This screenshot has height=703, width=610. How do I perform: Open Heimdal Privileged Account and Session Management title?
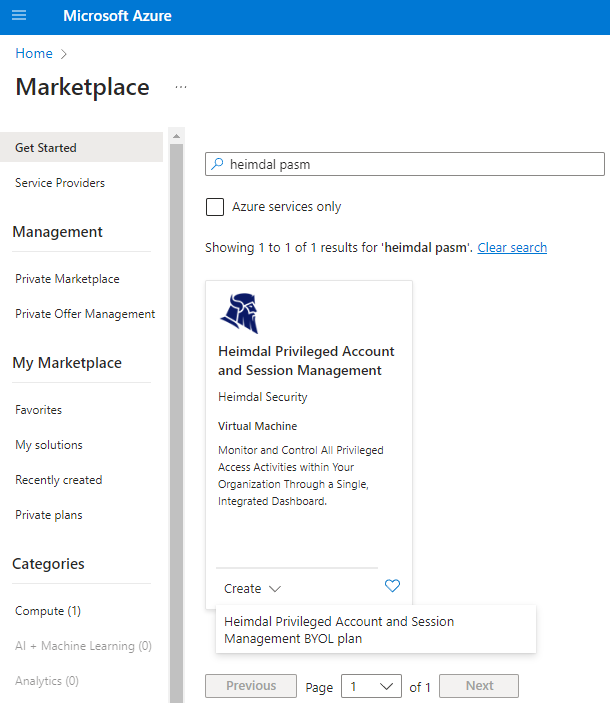pos(306,361)
